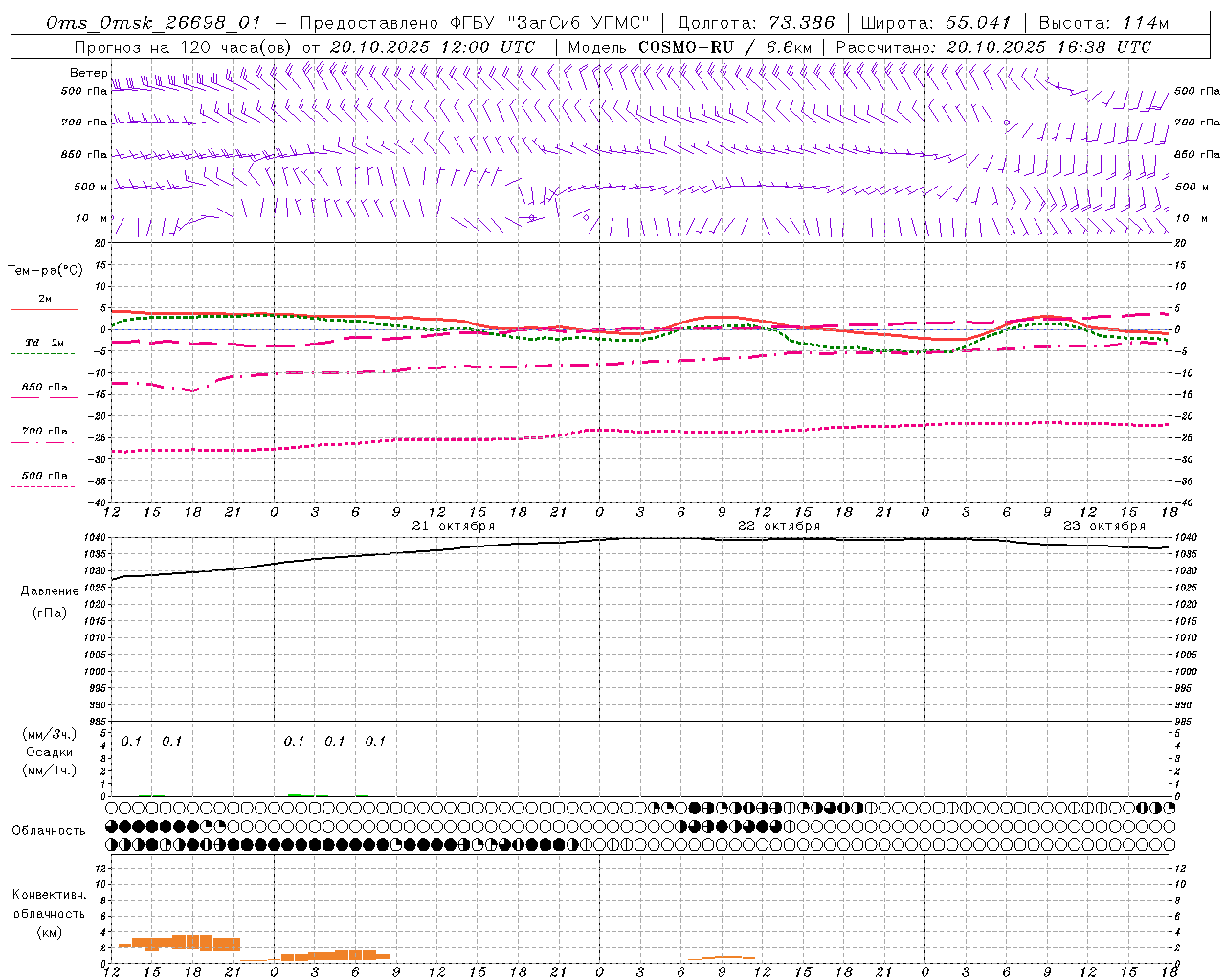
Task: Click the red 2м temperature legend entry
Action: (x=44, y=302)
